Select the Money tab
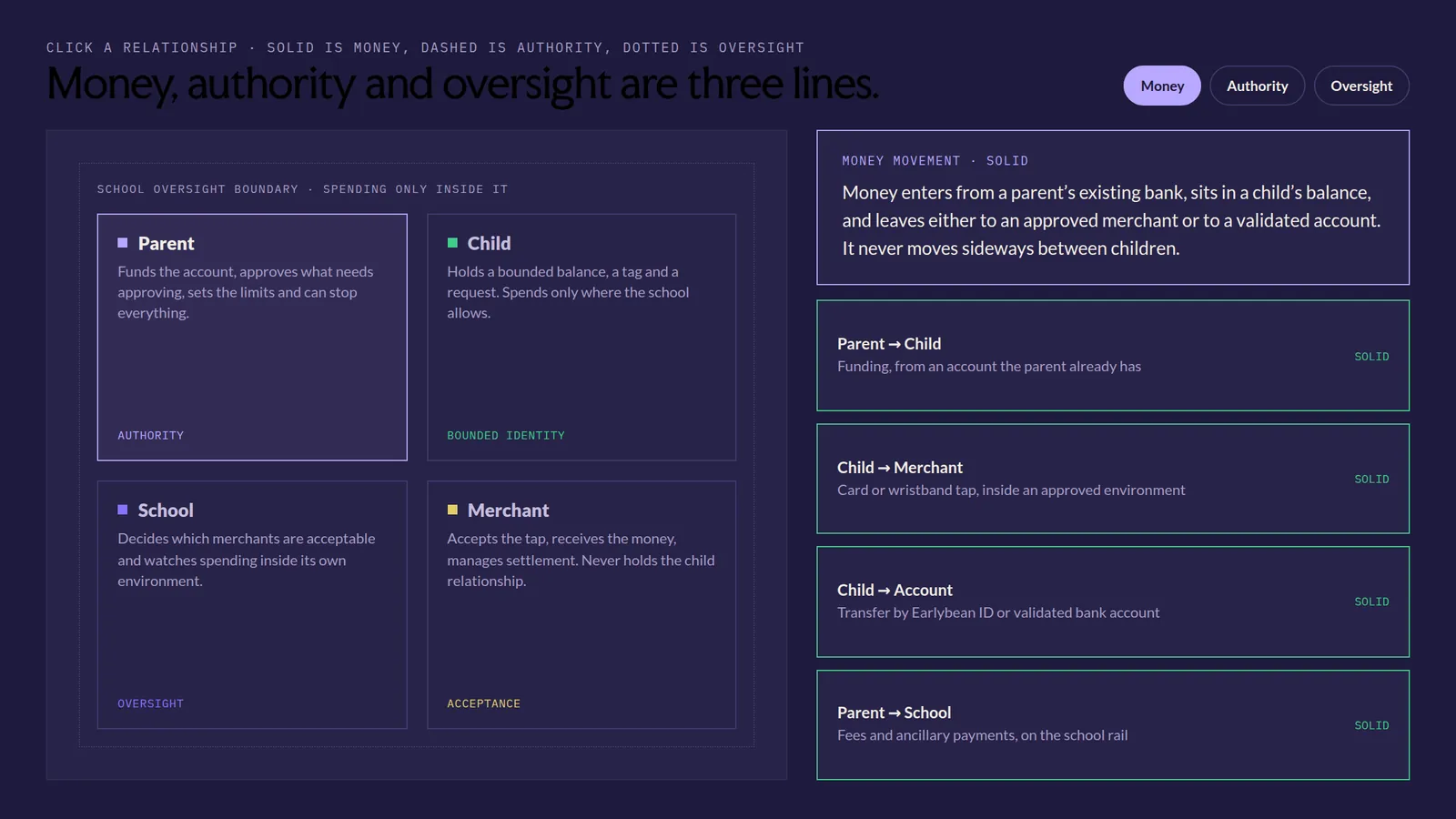The height and width of the screenshot is (819, 1456). click(1162, 86)
